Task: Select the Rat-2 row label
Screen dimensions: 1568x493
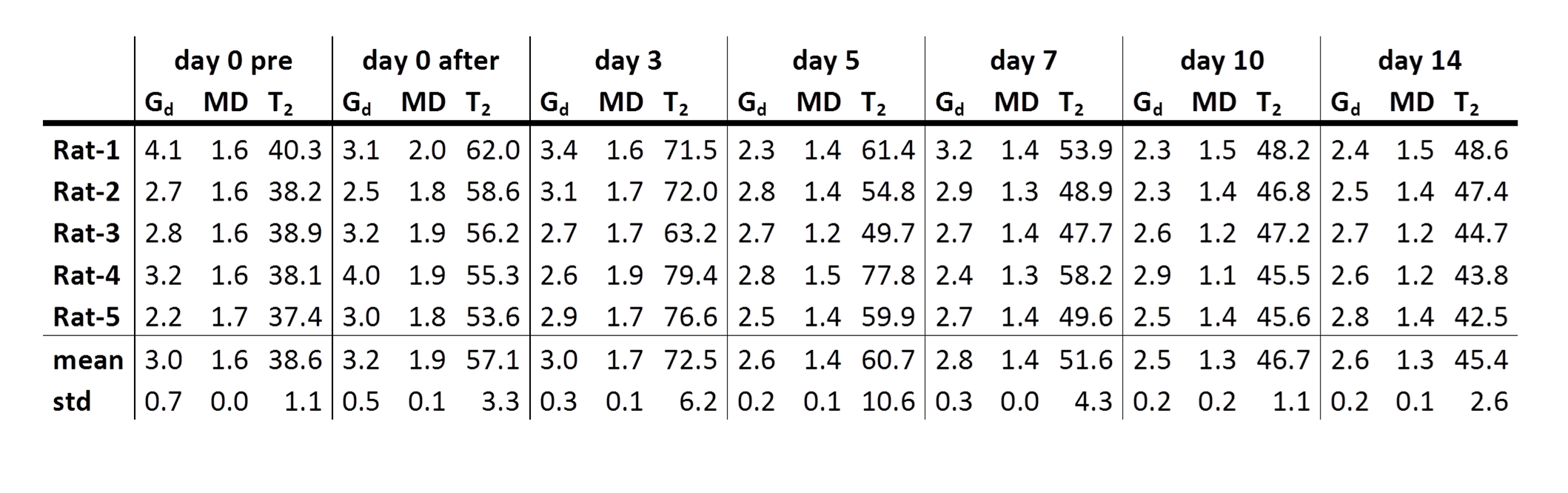Action: (86, 192)
